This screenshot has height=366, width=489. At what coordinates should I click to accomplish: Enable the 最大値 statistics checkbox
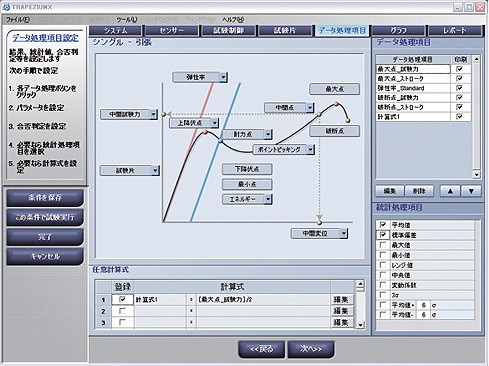pyautogui.click(x=382, y=245)
